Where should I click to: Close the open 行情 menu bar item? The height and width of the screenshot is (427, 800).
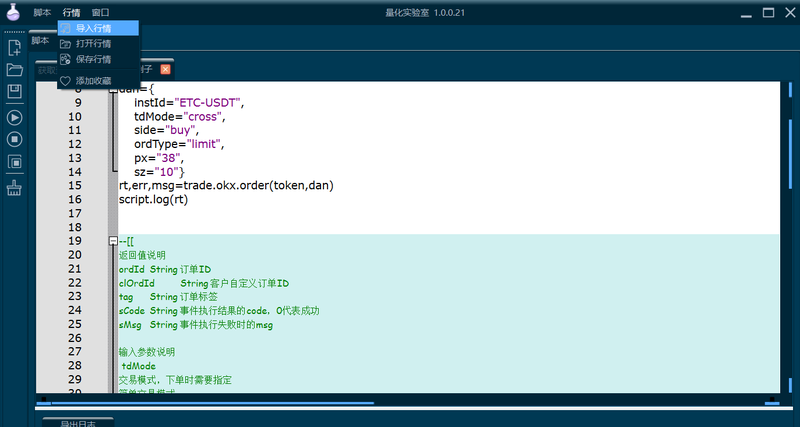(71, 13)
